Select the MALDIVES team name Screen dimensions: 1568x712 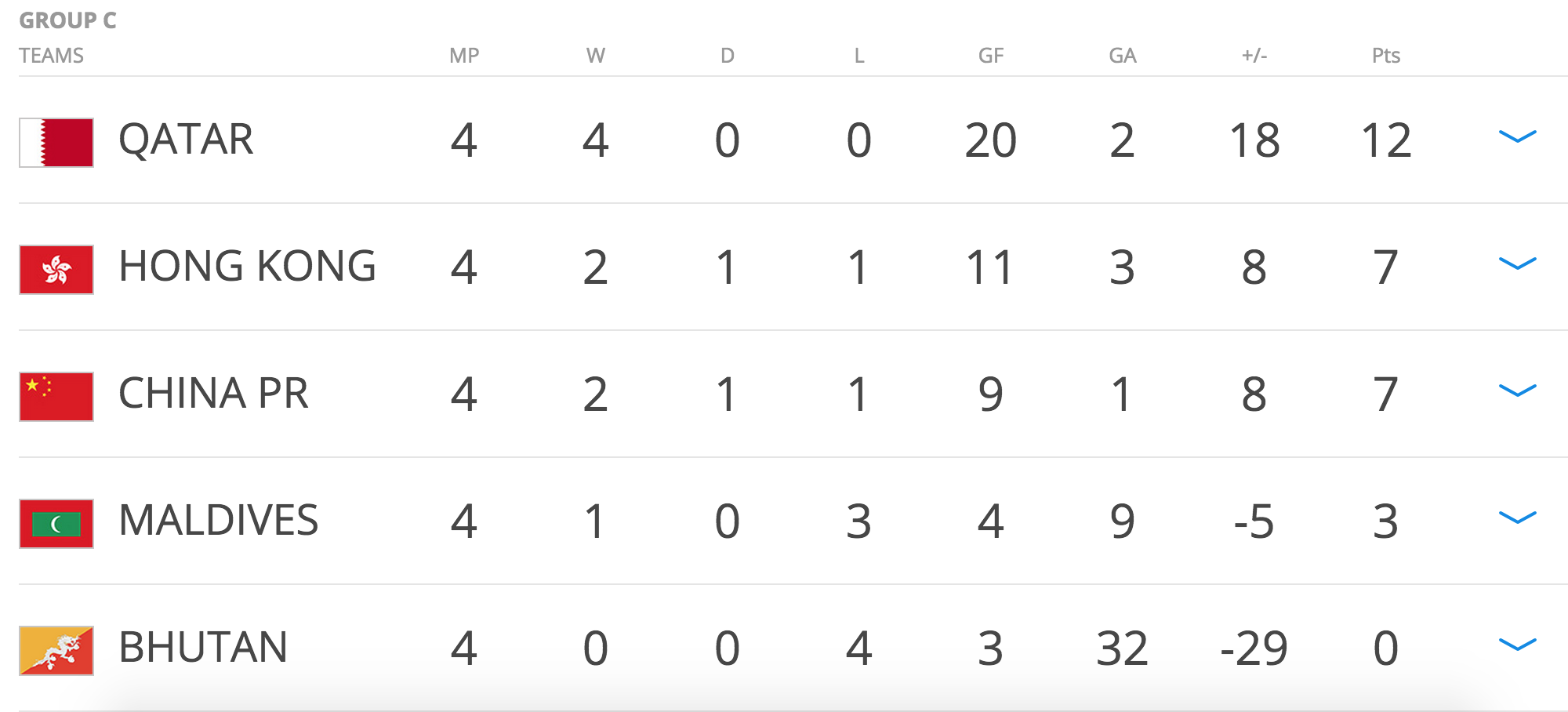click(219, 521)
